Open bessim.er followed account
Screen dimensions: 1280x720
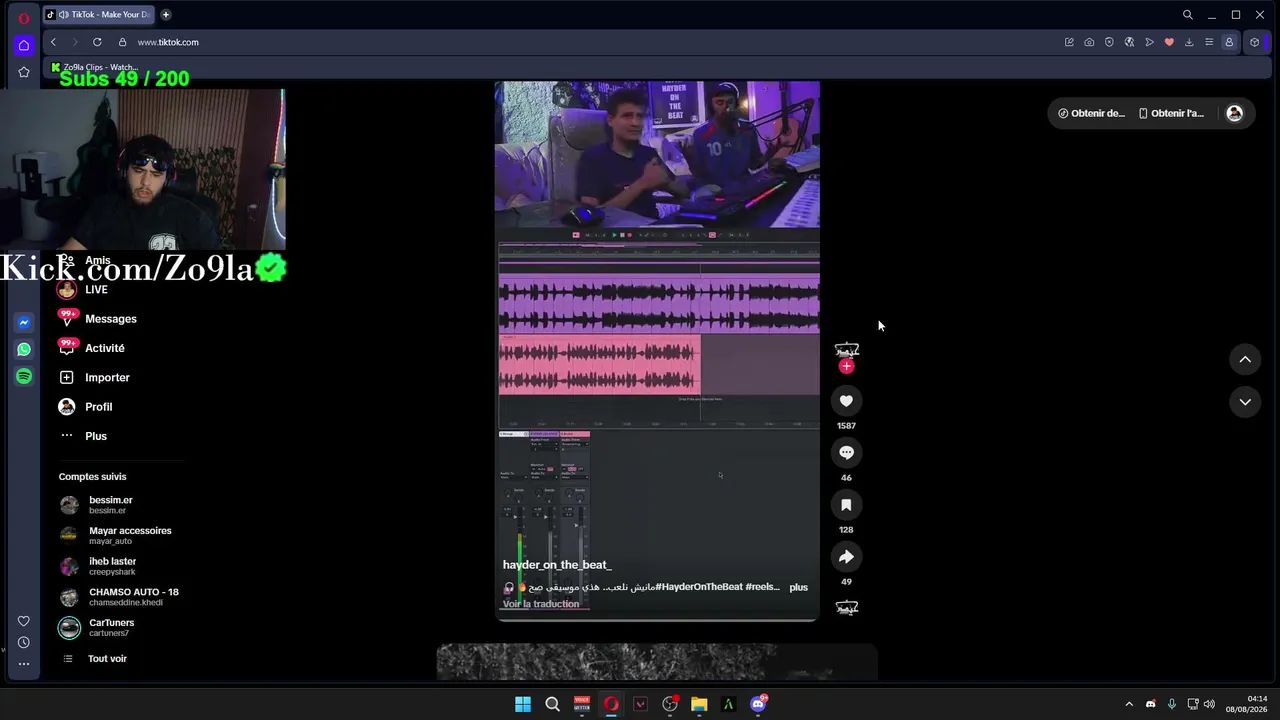click(x=97, y=505)
